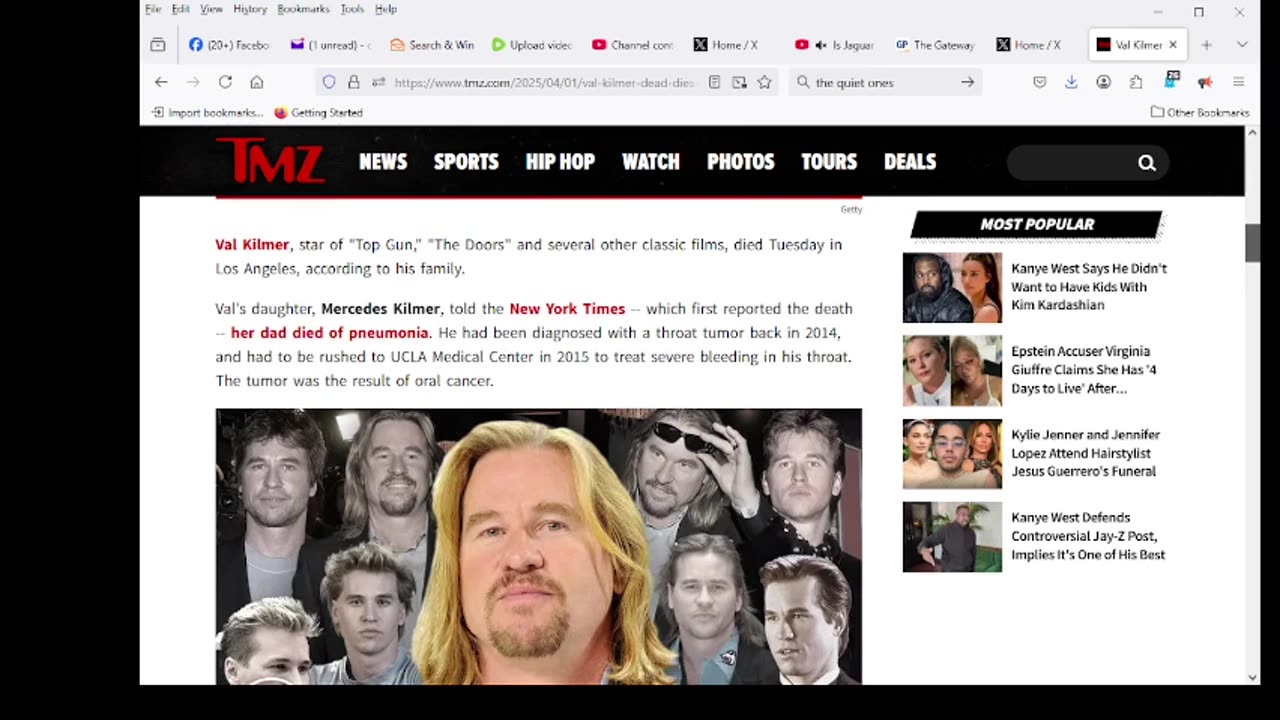Toggle reader view for this article
Image resolution: width=1280 pixels, height=720 pixels.
pos(714,82)
